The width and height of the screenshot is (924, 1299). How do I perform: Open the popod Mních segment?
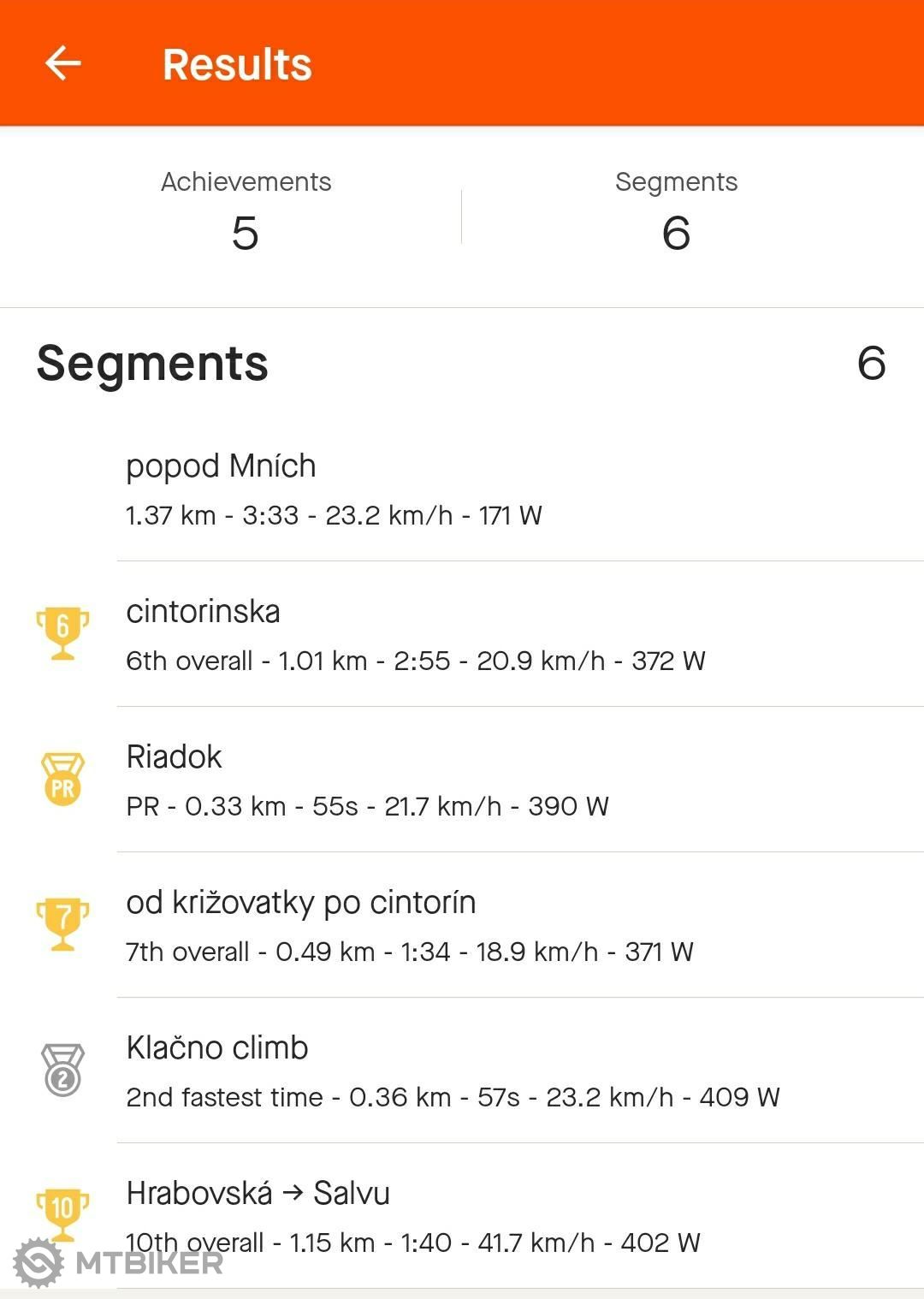462,489
